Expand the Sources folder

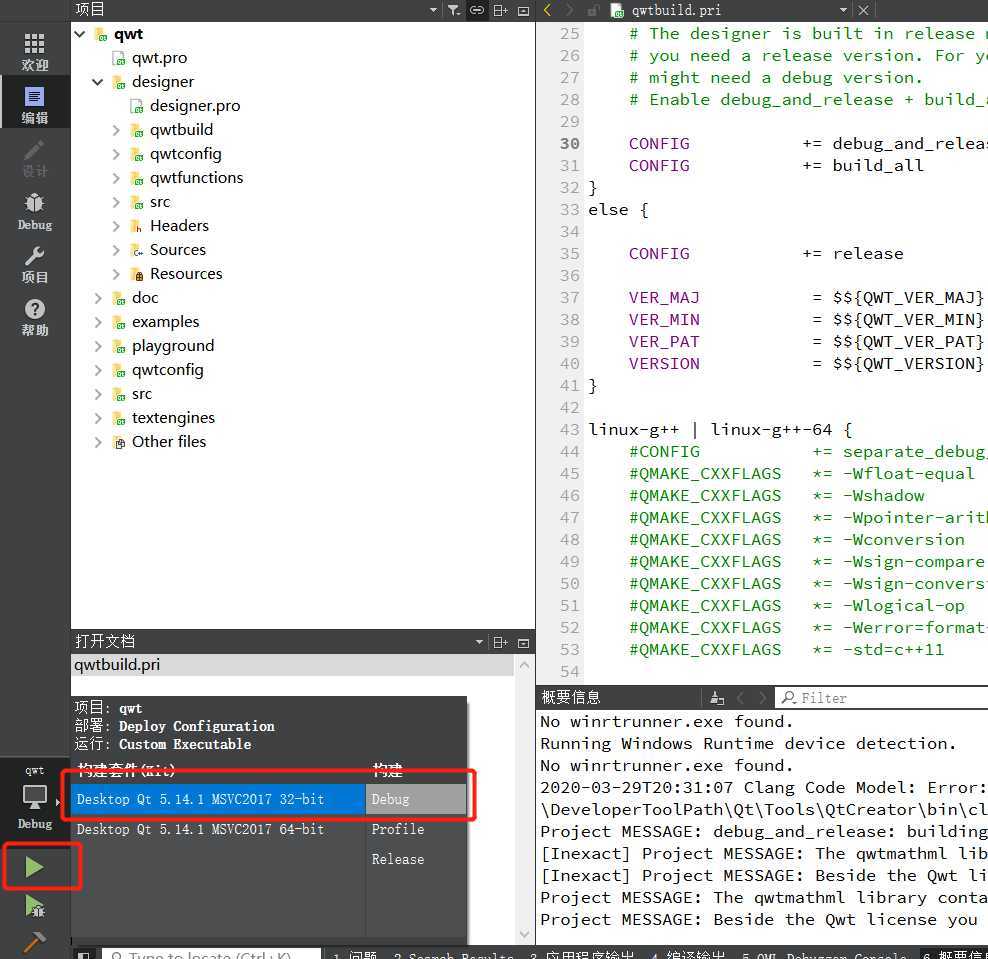tap(116, 250)
